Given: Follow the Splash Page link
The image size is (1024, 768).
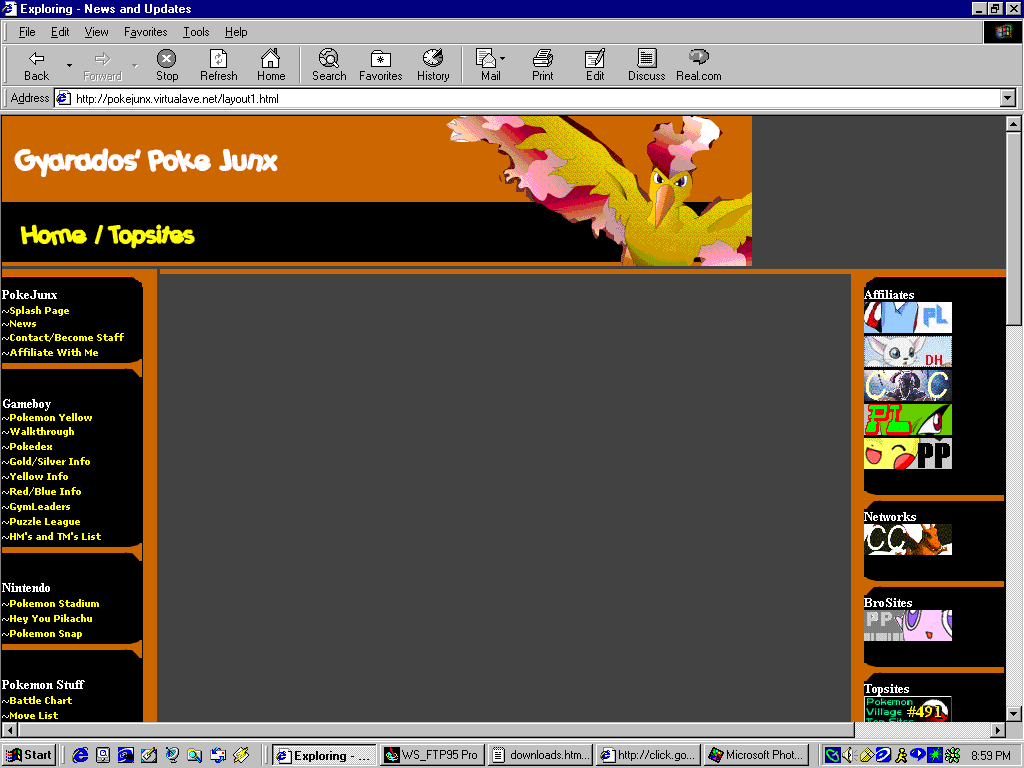Looking at the screenshot, I should 39,311.
